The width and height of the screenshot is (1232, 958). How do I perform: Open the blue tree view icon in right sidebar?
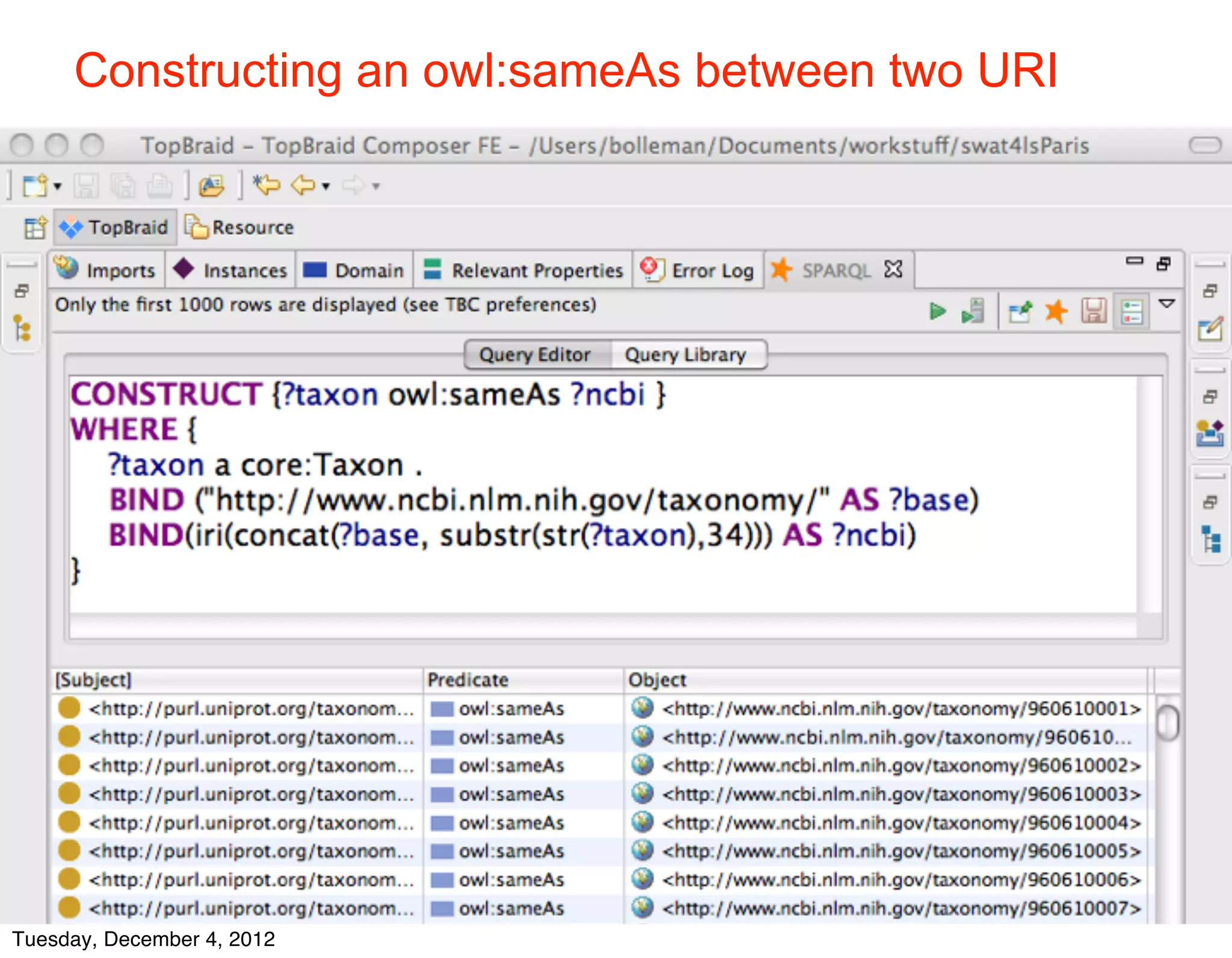click(1210, 539)
